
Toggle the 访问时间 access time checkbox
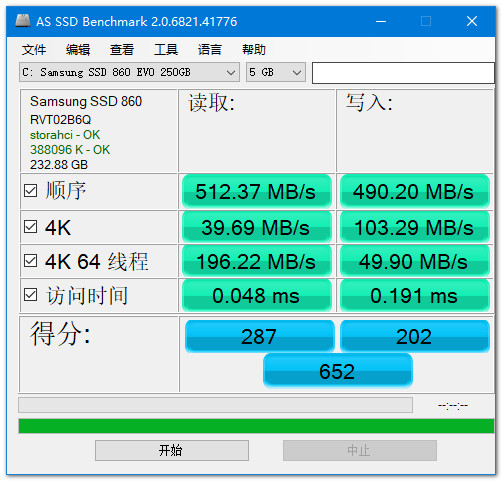coord(30,295)
